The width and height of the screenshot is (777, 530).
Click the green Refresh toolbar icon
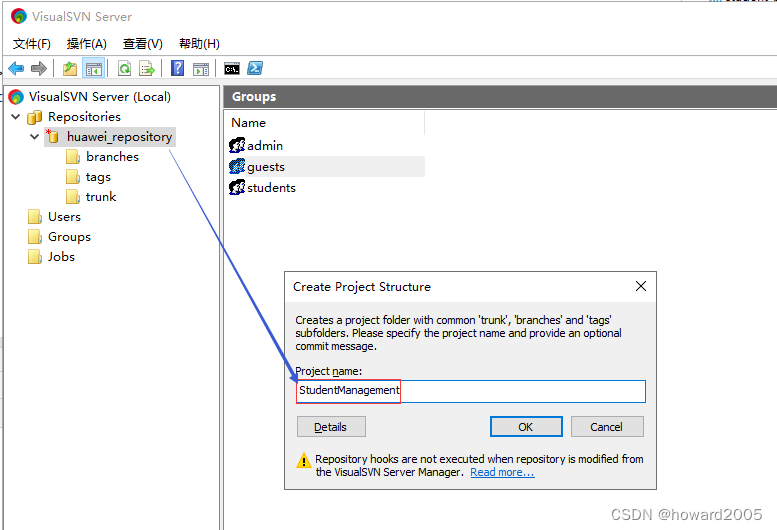(124, 68)
